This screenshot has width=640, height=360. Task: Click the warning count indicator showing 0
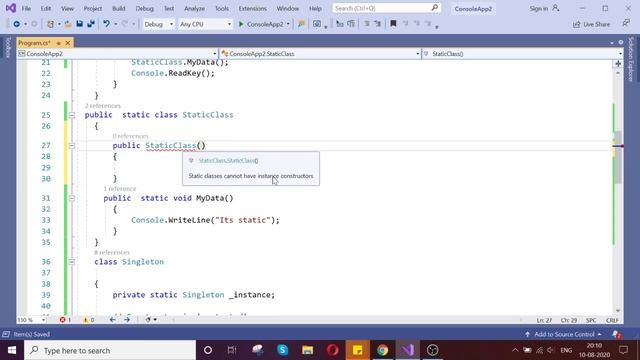89,320
